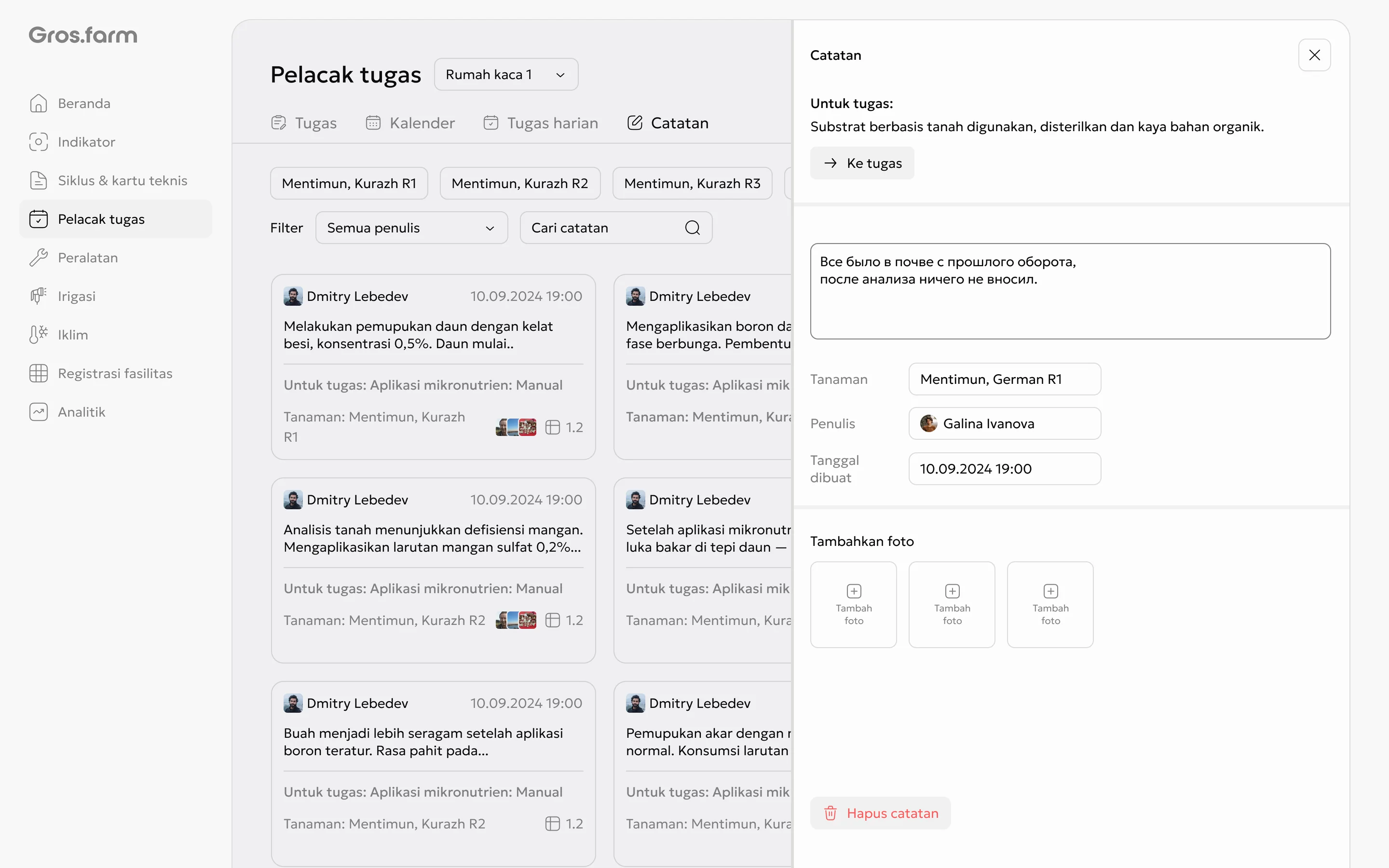
Task: Open the Setelah aplikasi mikronutrien note card
Action: point(703,570)
